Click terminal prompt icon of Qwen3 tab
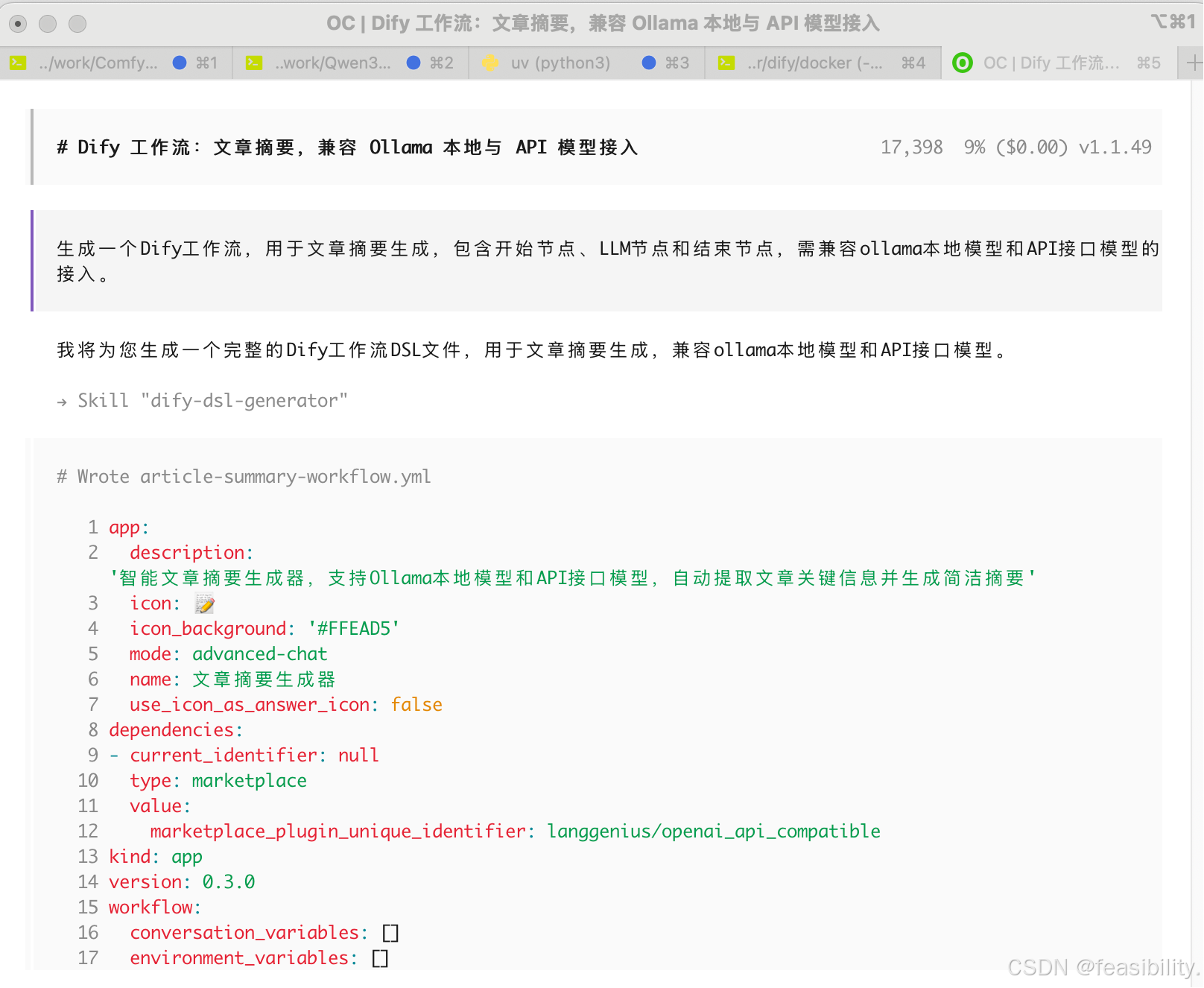 [x=254, y=63]
